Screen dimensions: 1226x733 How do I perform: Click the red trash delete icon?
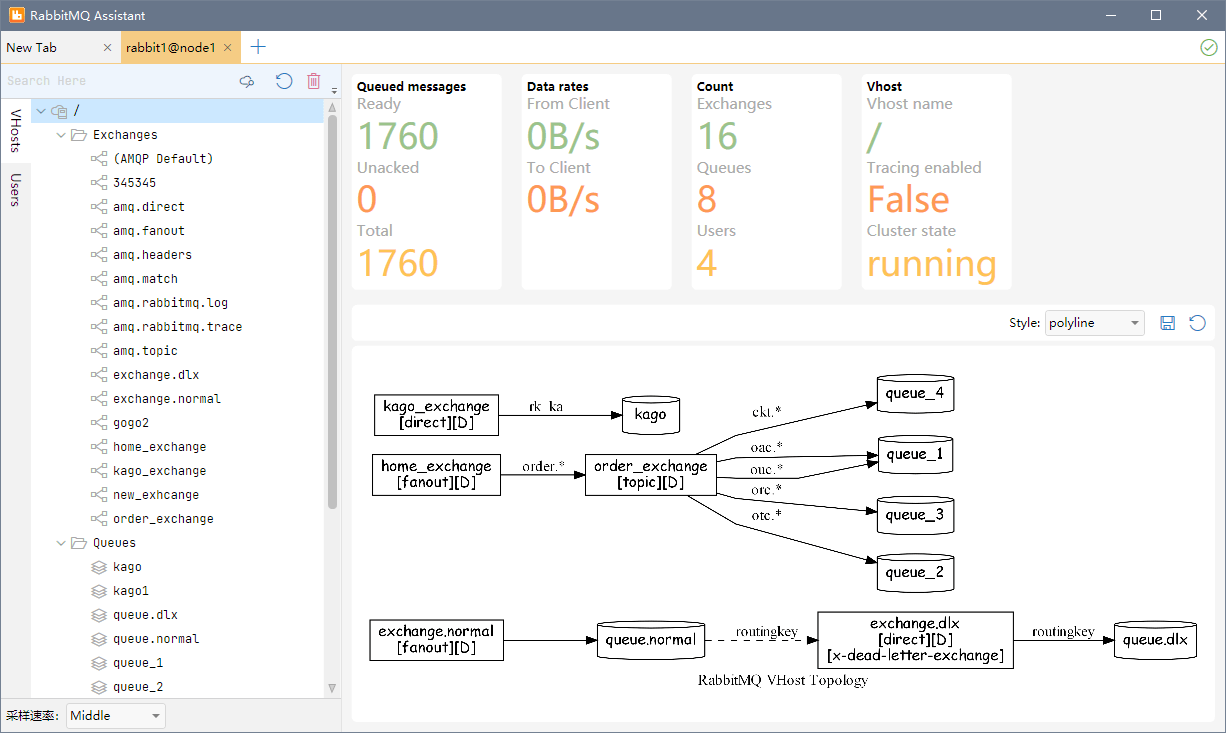pyautogui.click(x=314, y=81)
